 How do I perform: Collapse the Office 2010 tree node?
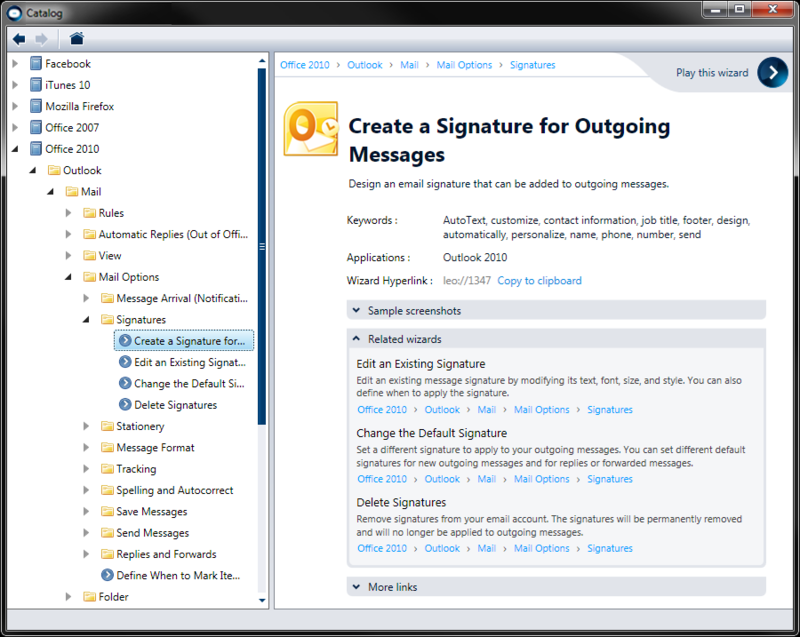tap(15, 149)
